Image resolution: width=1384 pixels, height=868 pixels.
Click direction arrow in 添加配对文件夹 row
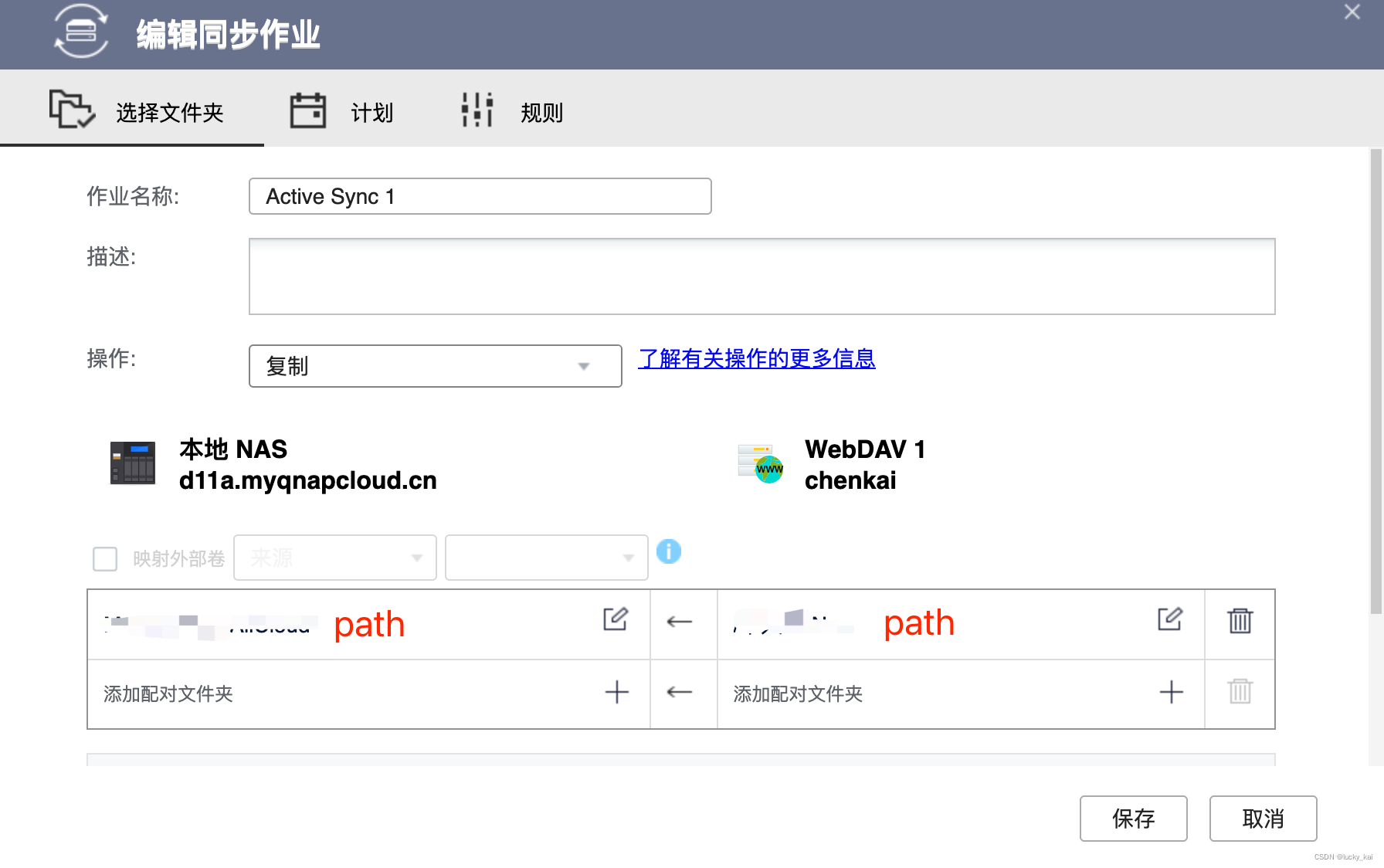click(680, 692)
